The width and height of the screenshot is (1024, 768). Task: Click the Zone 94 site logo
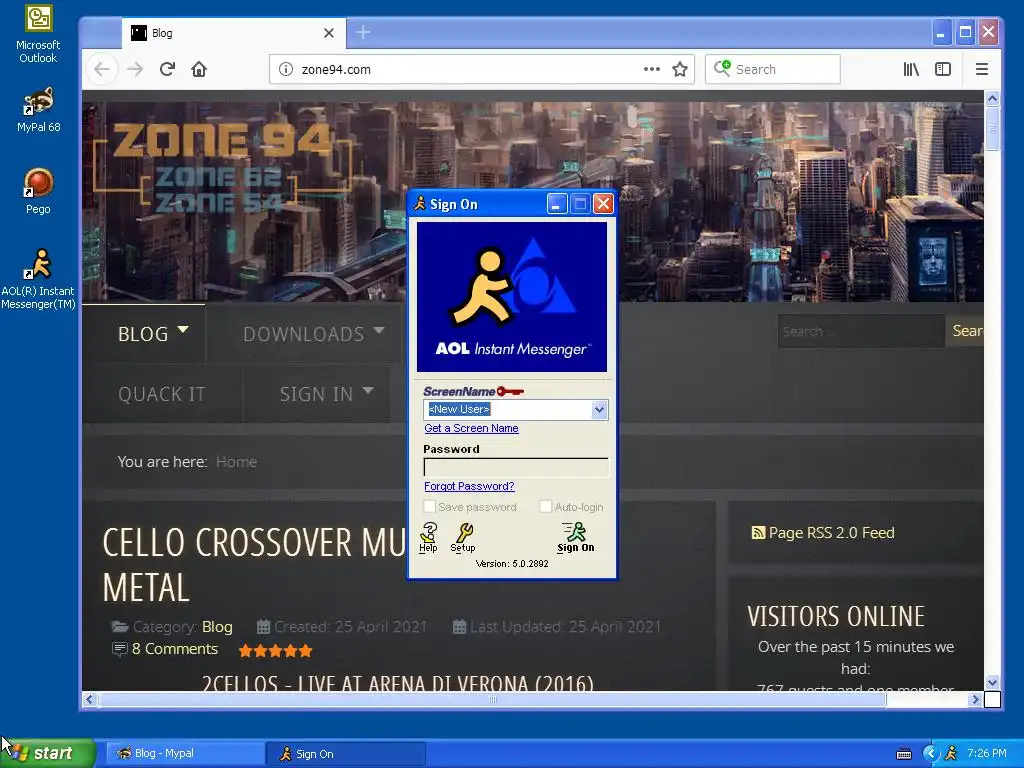point(222,167)
